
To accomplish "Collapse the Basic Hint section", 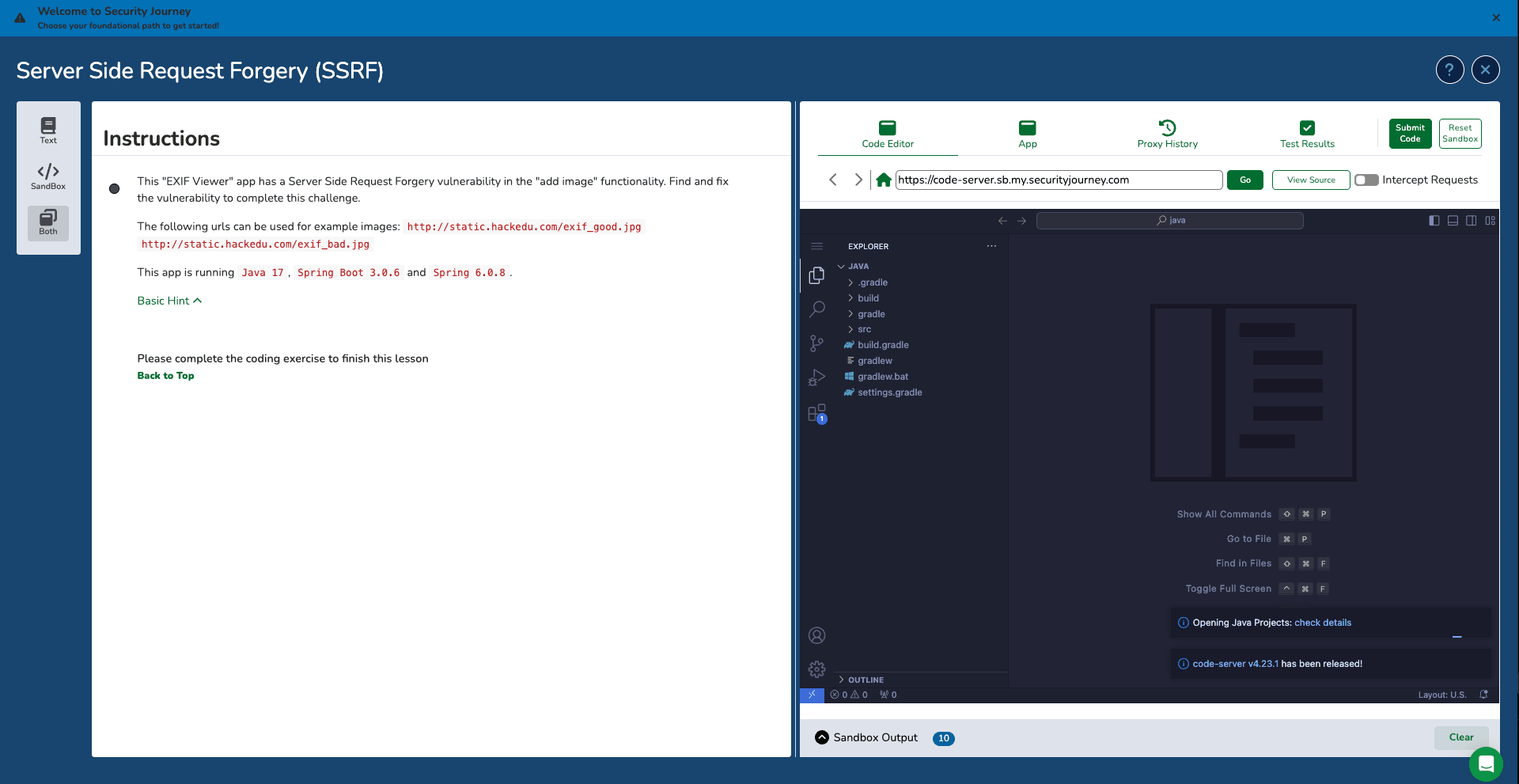I will point(169,301).
